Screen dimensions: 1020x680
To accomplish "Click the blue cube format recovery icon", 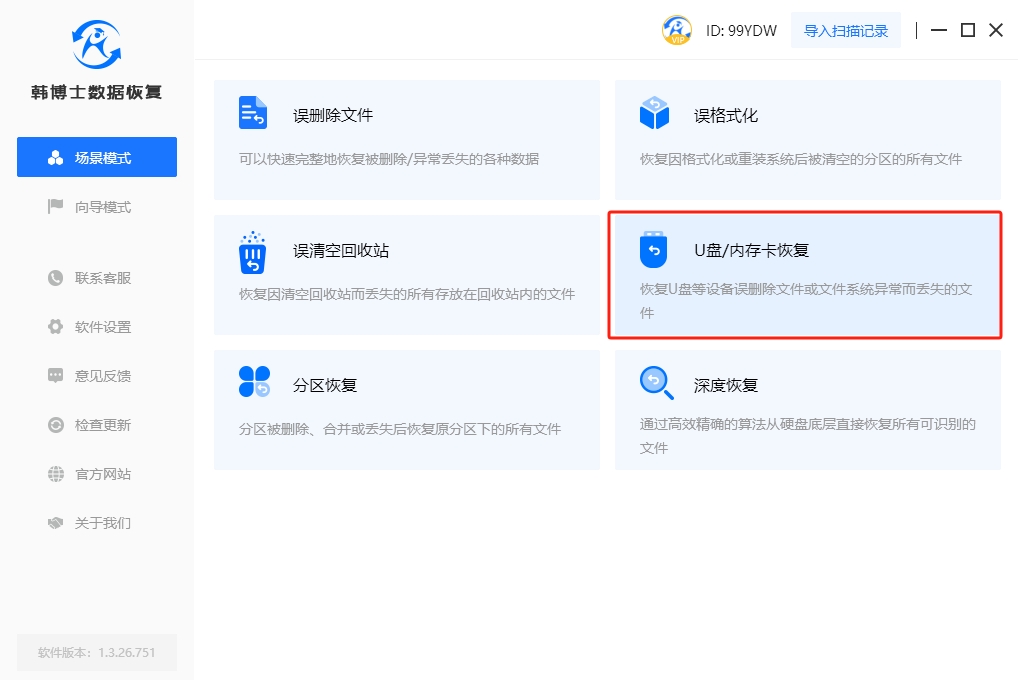I will coord(654,113).
